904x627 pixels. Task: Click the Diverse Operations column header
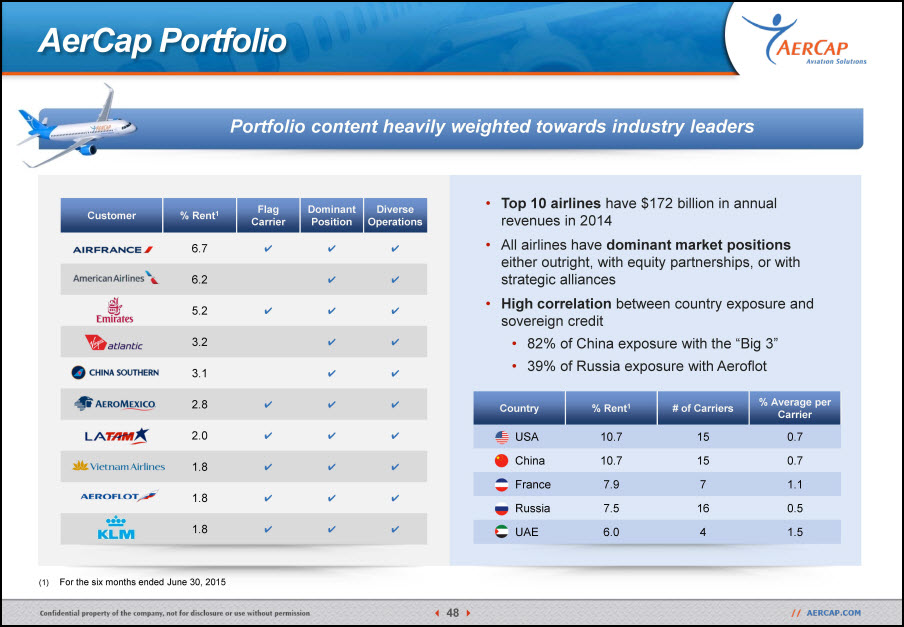tap(396, 216)
